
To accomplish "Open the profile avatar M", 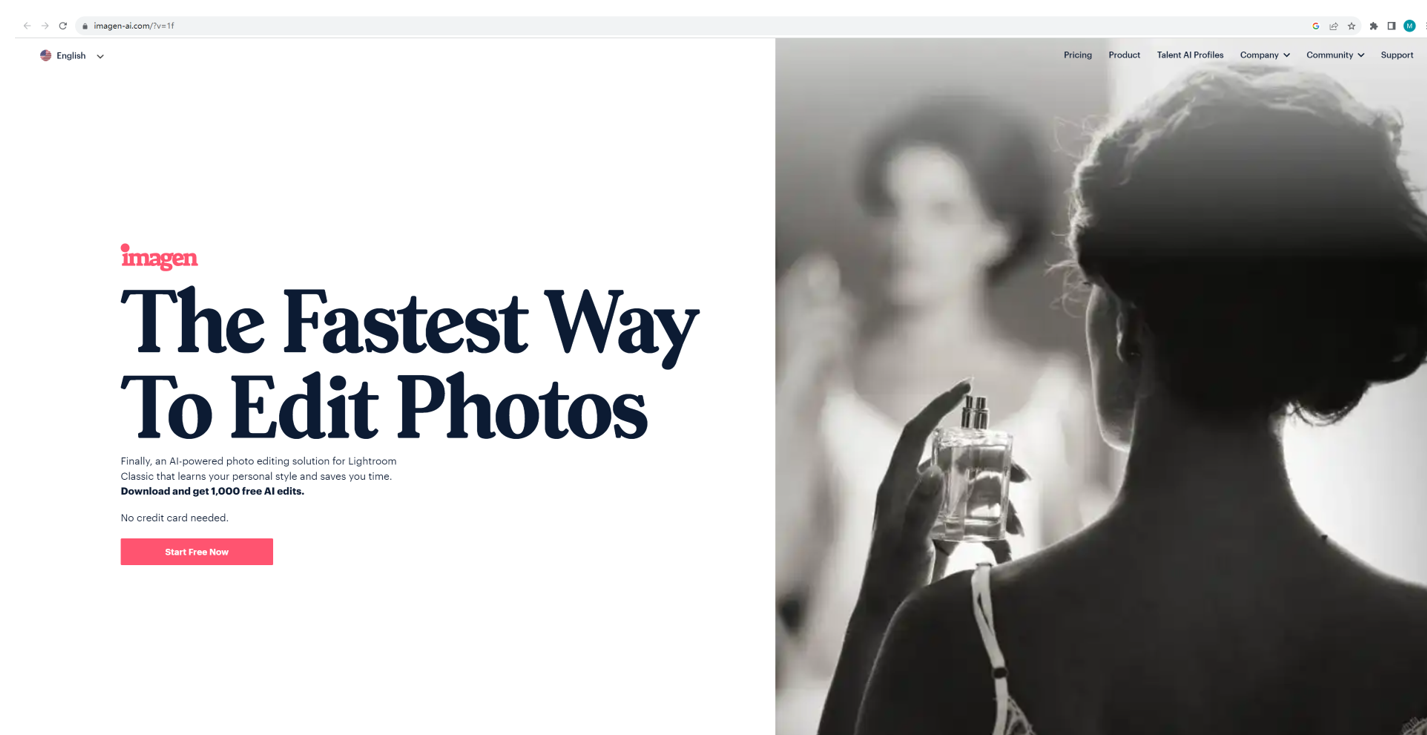I will 1410,26.
